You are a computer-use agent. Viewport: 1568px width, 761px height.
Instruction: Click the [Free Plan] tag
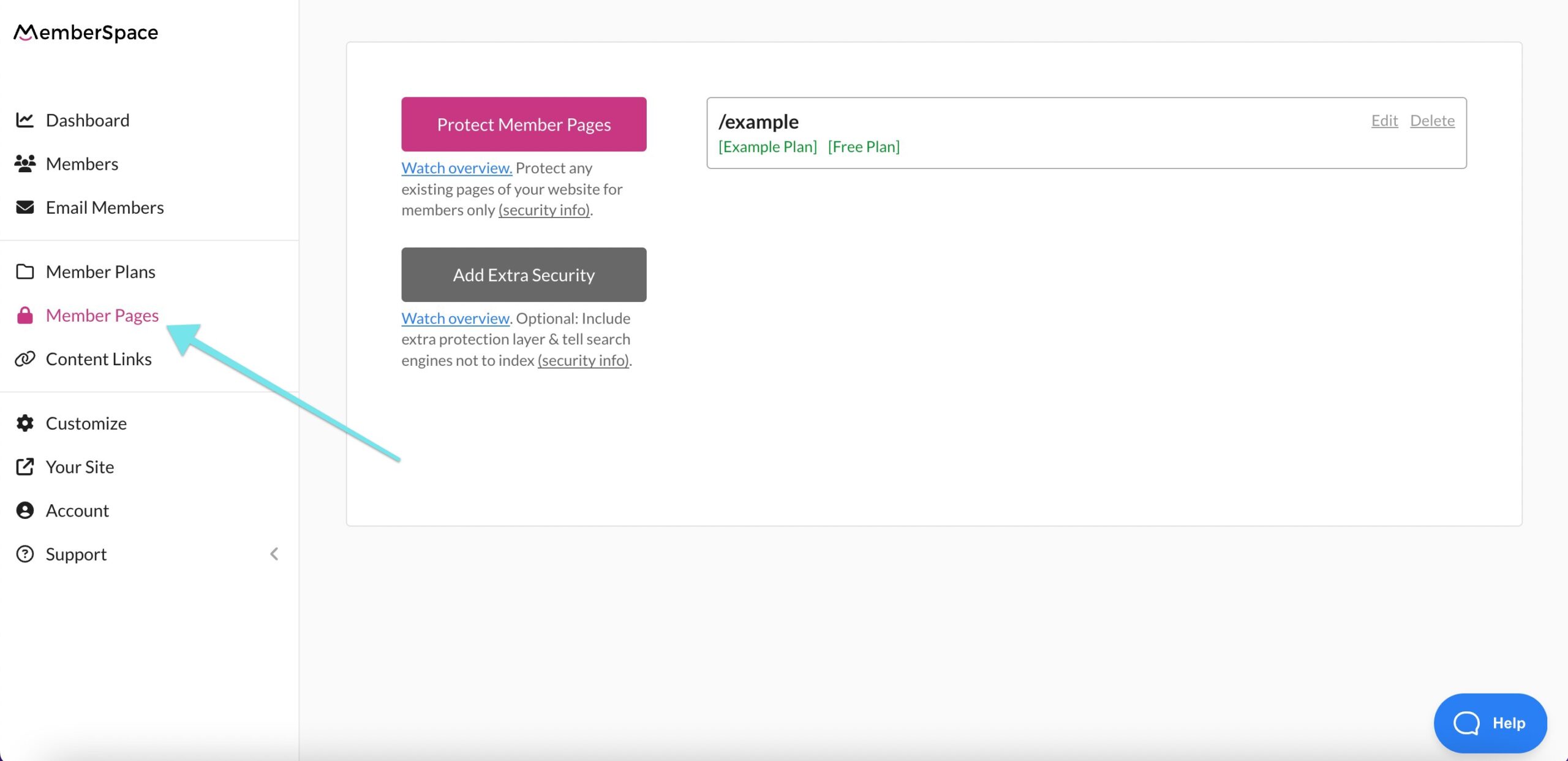pyautogui.click(x=864, y=146)
